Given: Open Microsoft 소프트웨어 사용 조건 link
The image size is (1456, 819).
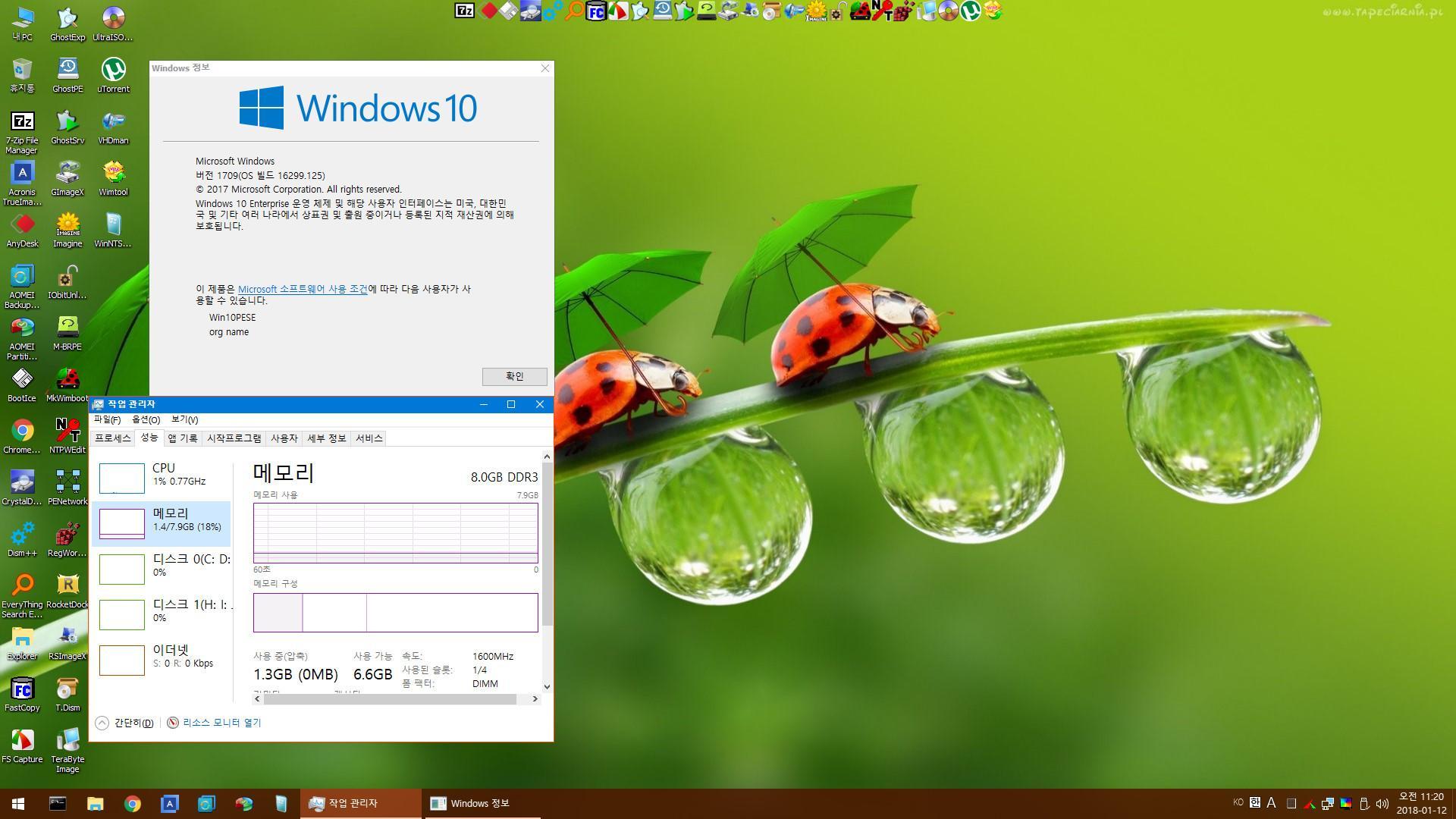Looking at the screenshot, I should pos(303,289).
